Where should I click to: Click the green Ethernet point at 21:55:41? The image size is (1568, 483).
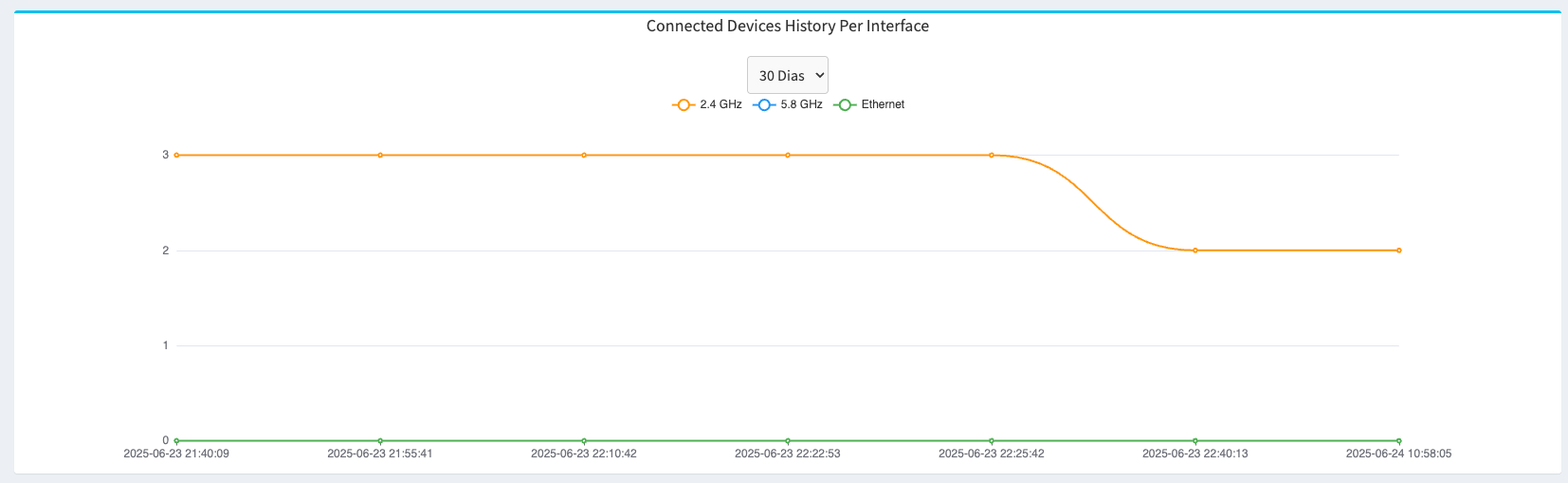(x=380, y=440)
